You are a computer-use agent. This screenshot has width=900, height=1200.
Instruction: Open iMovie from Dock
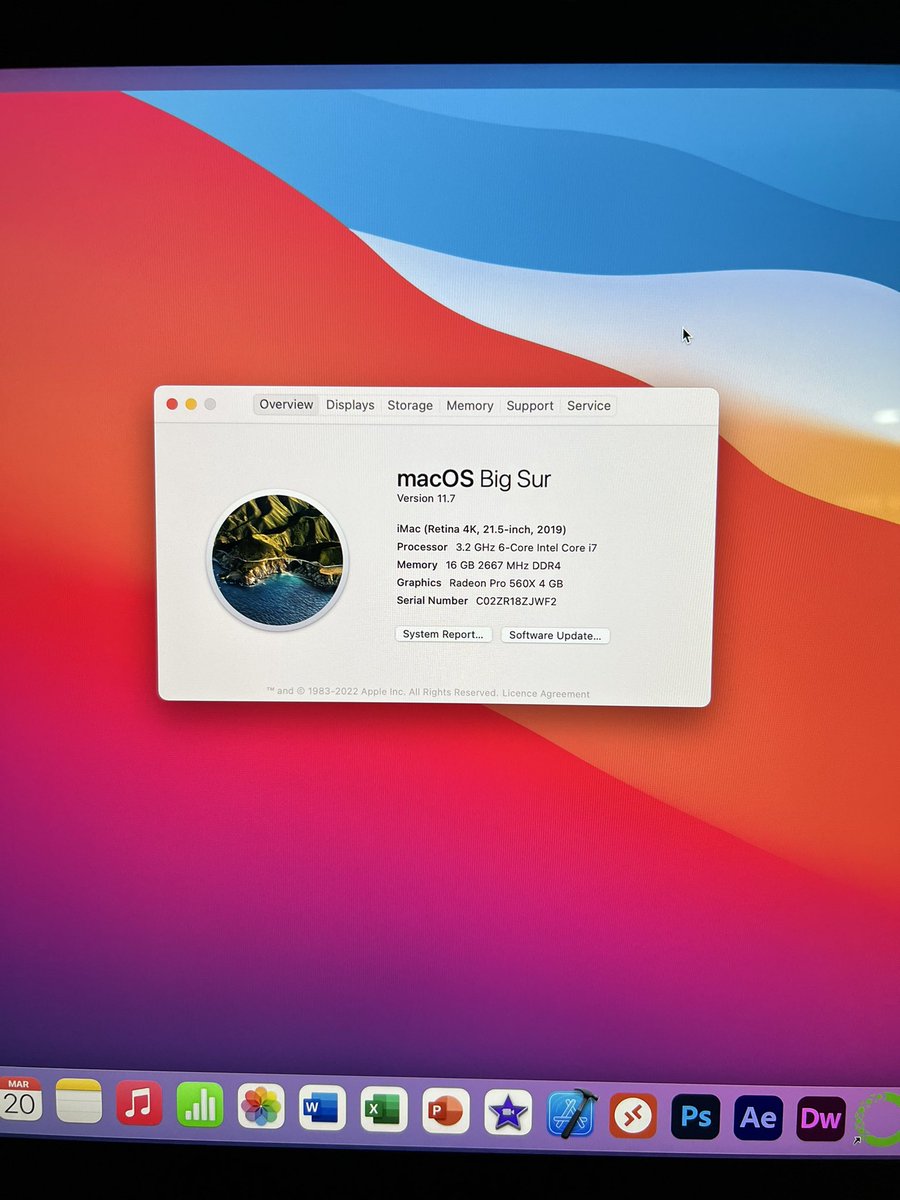[508, 1112]
